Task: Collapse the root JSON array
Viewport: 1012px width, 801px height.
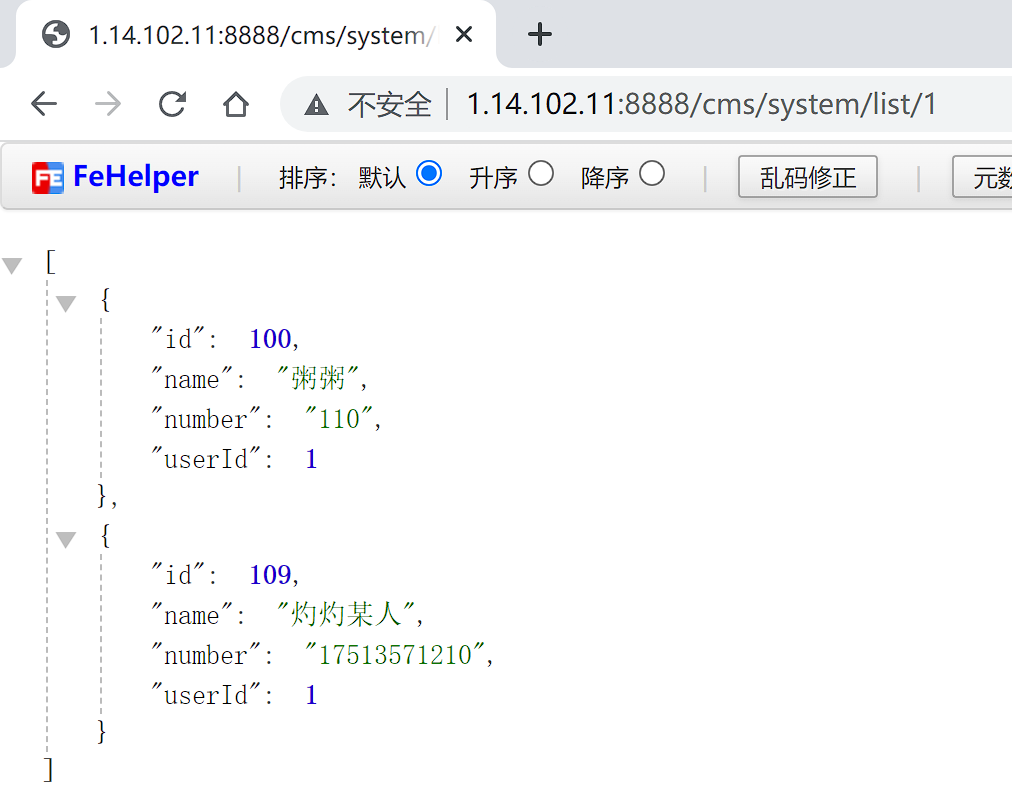Action: point(12,266)
